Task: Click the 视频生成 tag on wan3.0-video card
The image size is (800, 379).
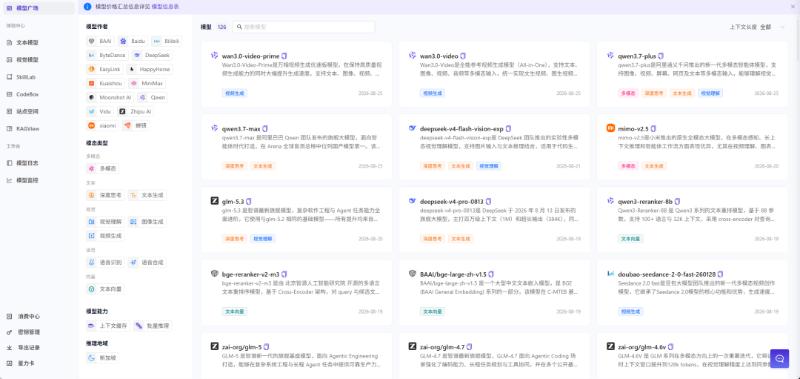Action: 432,93
